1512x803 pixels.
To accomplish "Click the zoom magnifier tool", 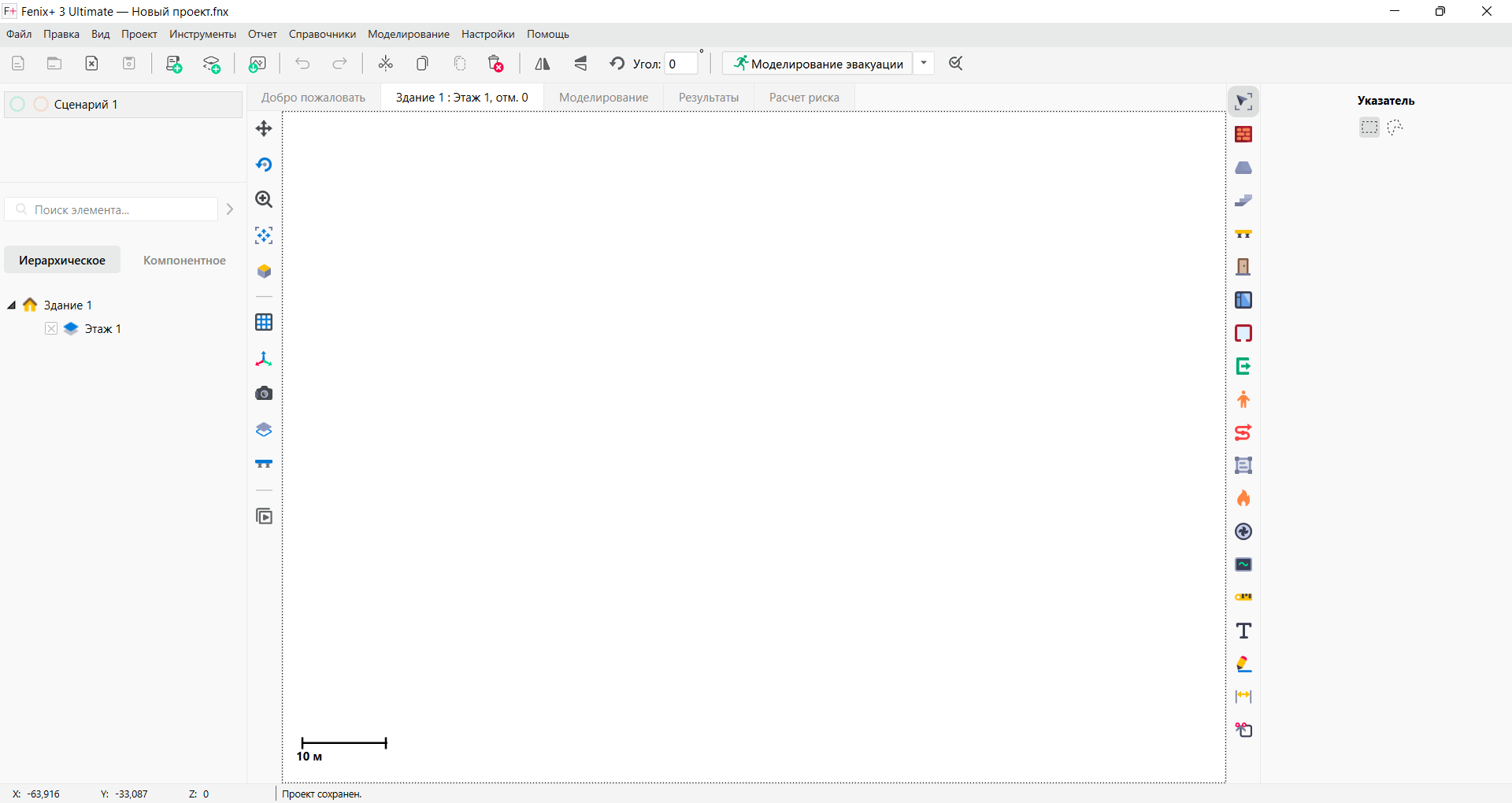I will point(264,200).
